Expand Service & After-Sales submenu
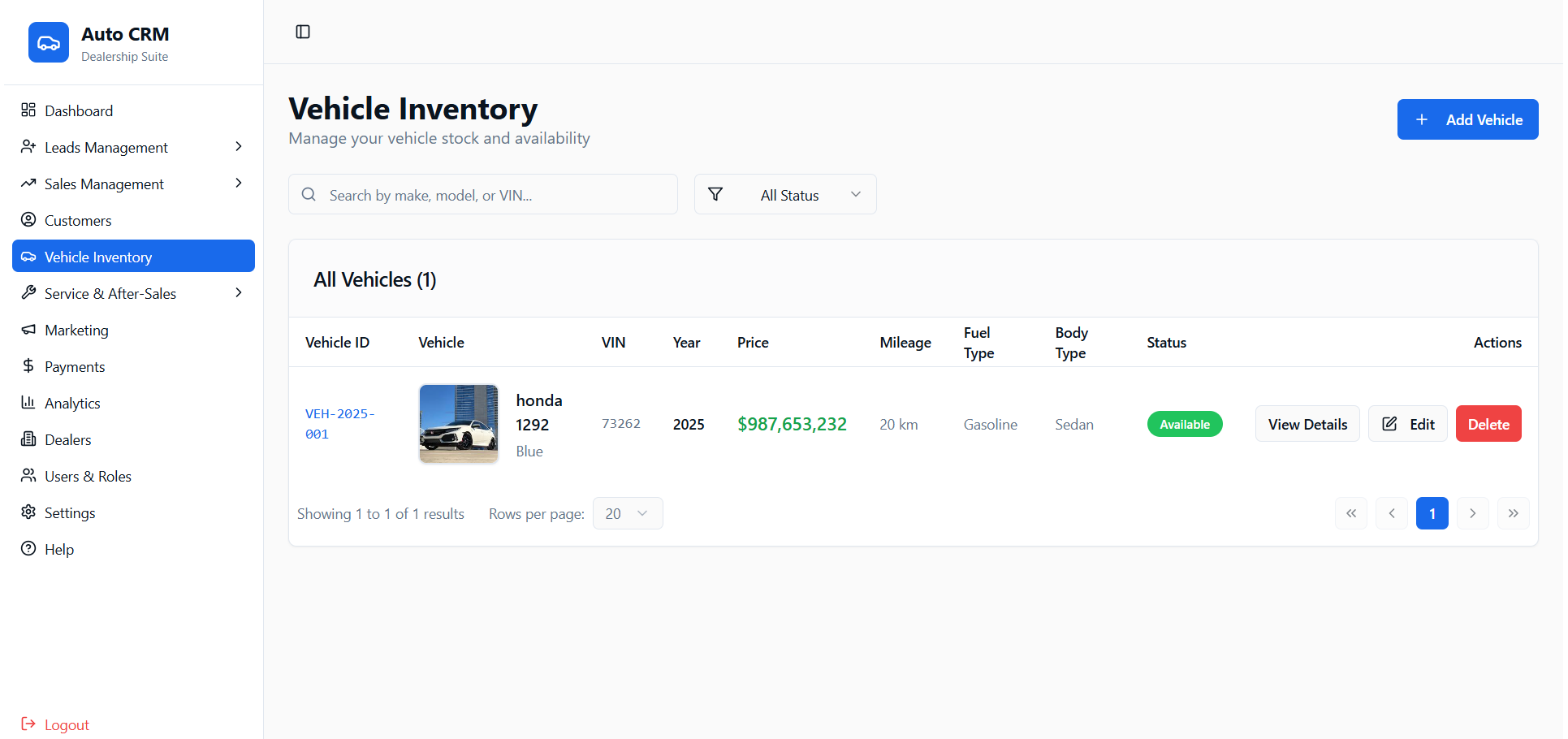Viewport: 1568px width, 739px height. (x=238, y=293)
